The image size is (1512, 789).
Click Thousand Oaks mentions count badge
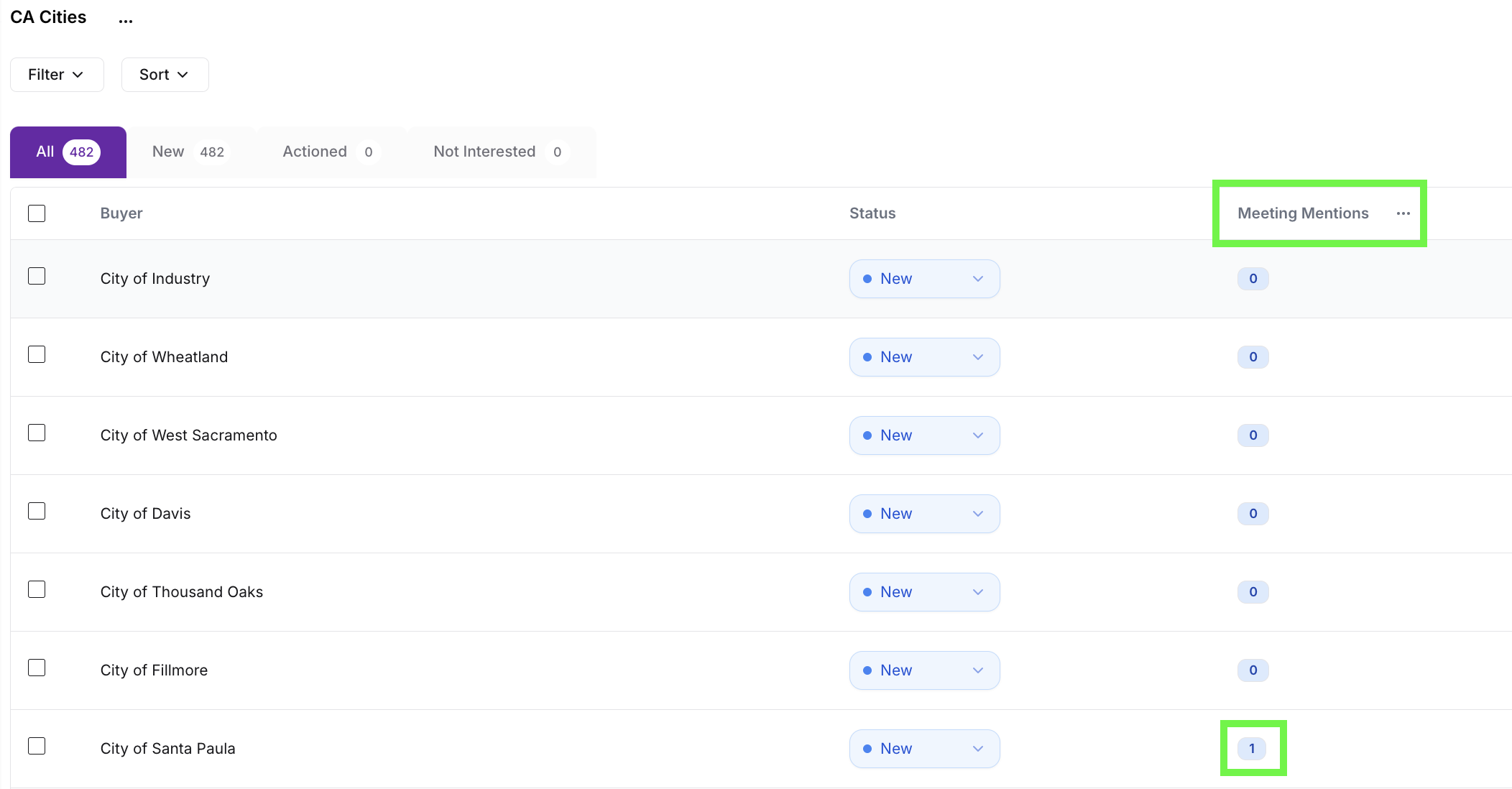coord(1253,592)
